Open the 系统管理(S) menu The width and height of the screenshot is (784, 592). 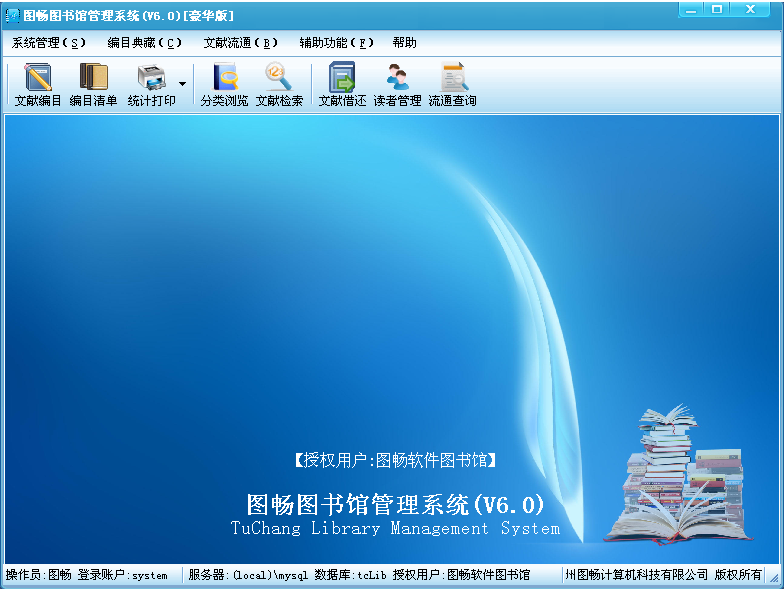coord(49,43)
